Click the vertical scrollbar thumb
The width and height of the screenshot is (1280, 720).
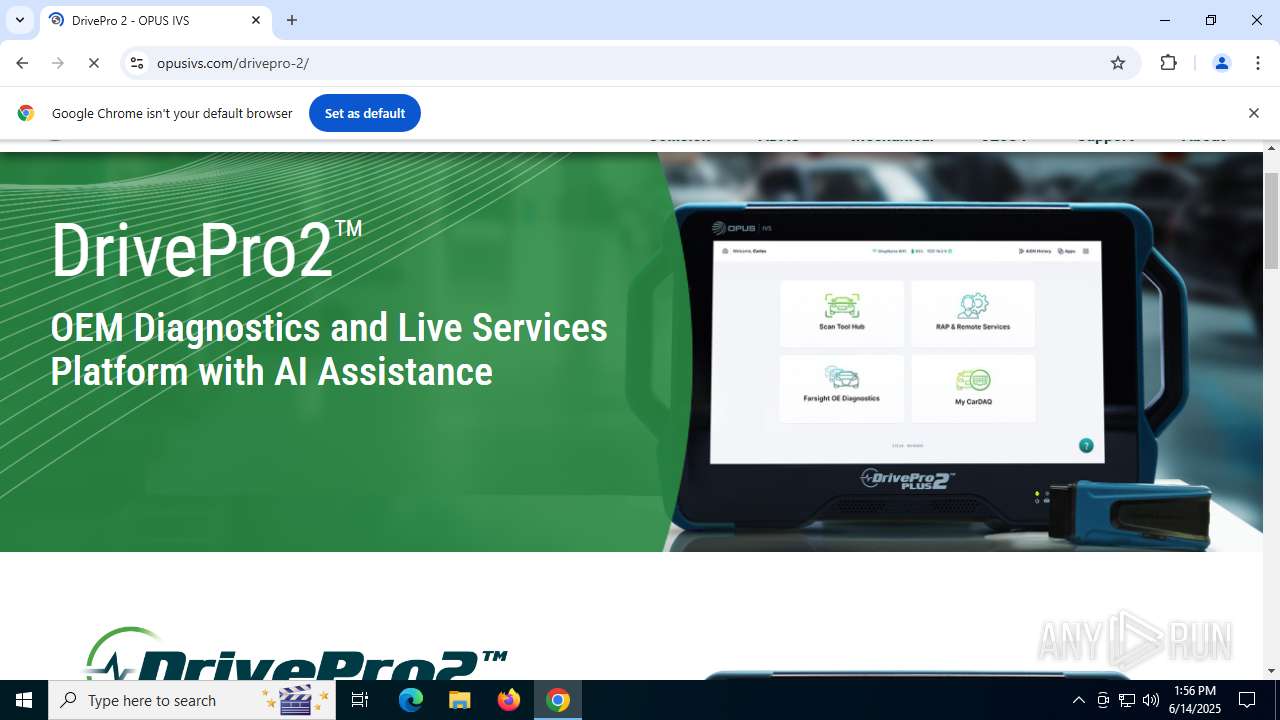click(x=1271, y=220)
